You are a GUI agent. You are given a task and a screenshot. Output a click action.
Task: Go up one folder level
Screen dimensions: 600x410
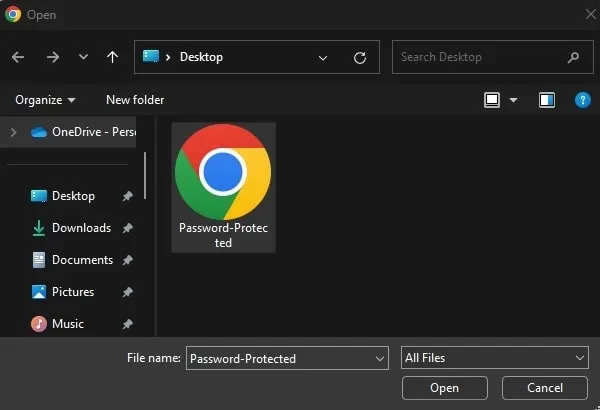(112, 57)
